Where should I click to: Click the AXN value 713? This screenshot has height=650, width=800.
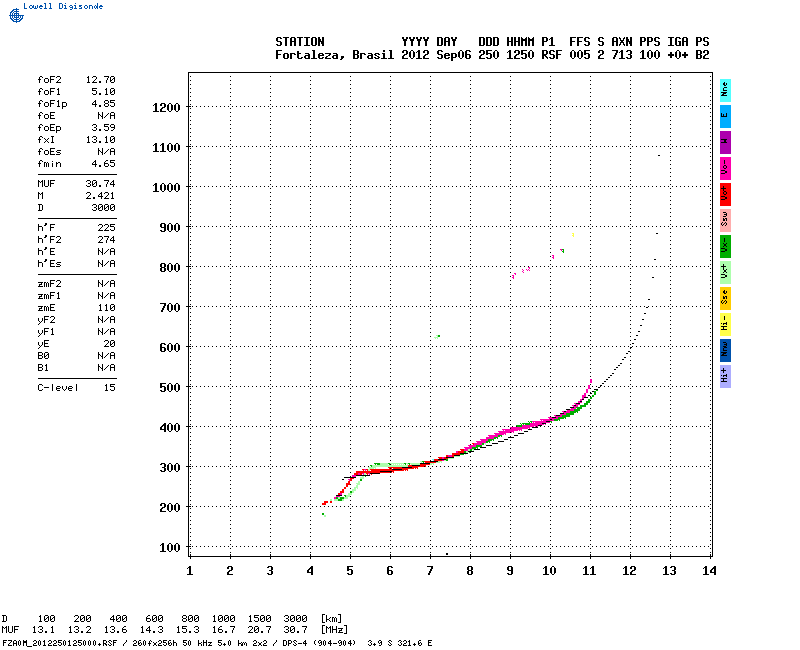pyautogui.click(x=622, y=55)
